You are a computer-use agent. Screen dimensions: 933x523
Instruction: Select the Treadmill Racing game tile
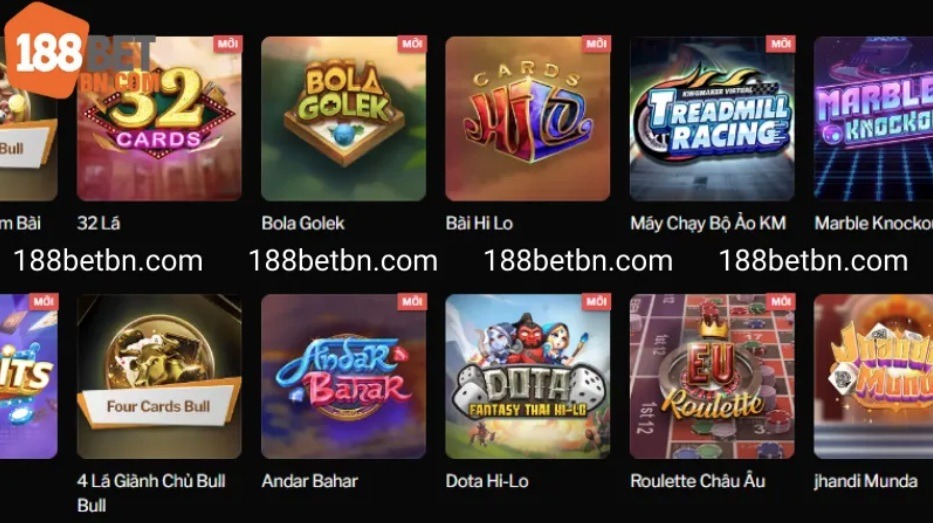tap(712, 118)
